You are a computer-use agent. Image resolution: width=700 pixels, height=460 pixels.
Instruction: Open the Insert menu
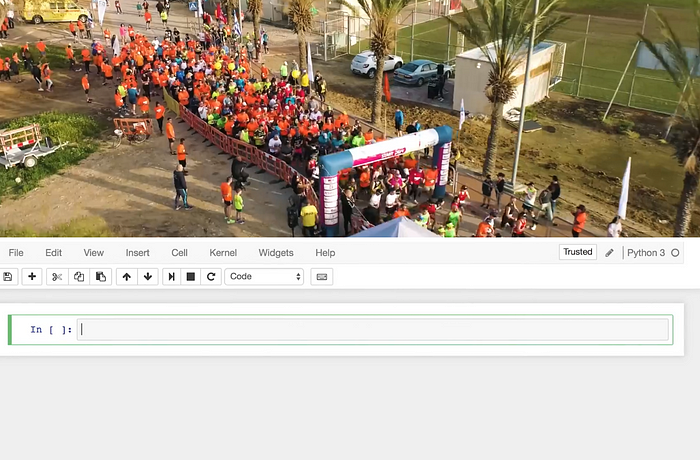click(138, 253)
